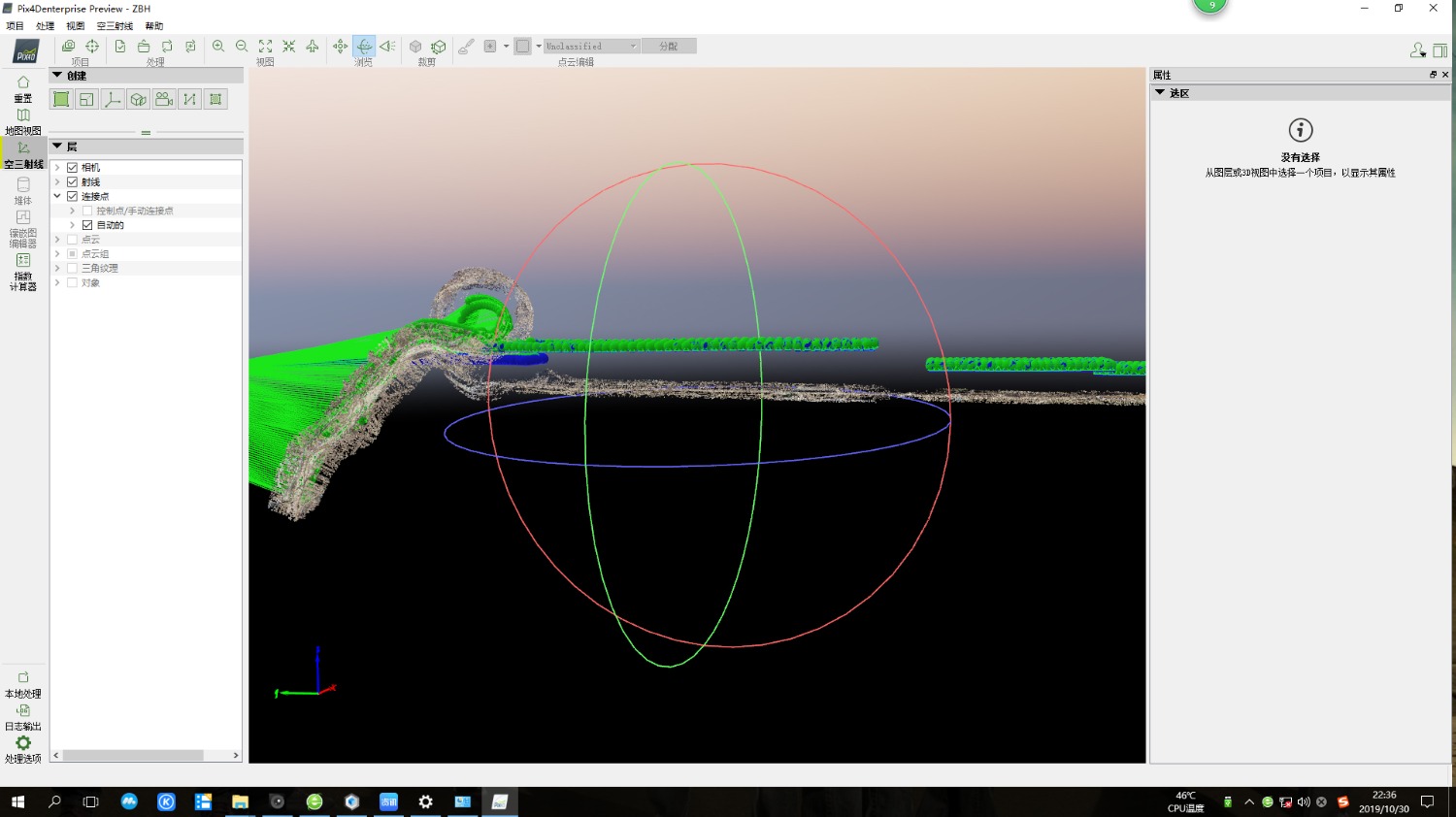Zoom in with the magnifier plus icon
Screen dimensions: 1456x817
pos(218,46)
